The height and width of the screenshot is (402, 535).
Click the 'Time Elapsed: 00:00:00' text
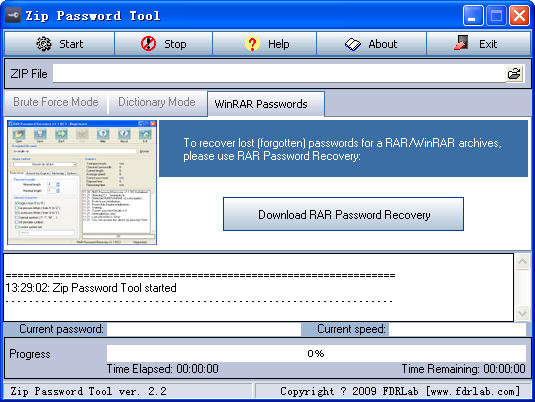162,369
